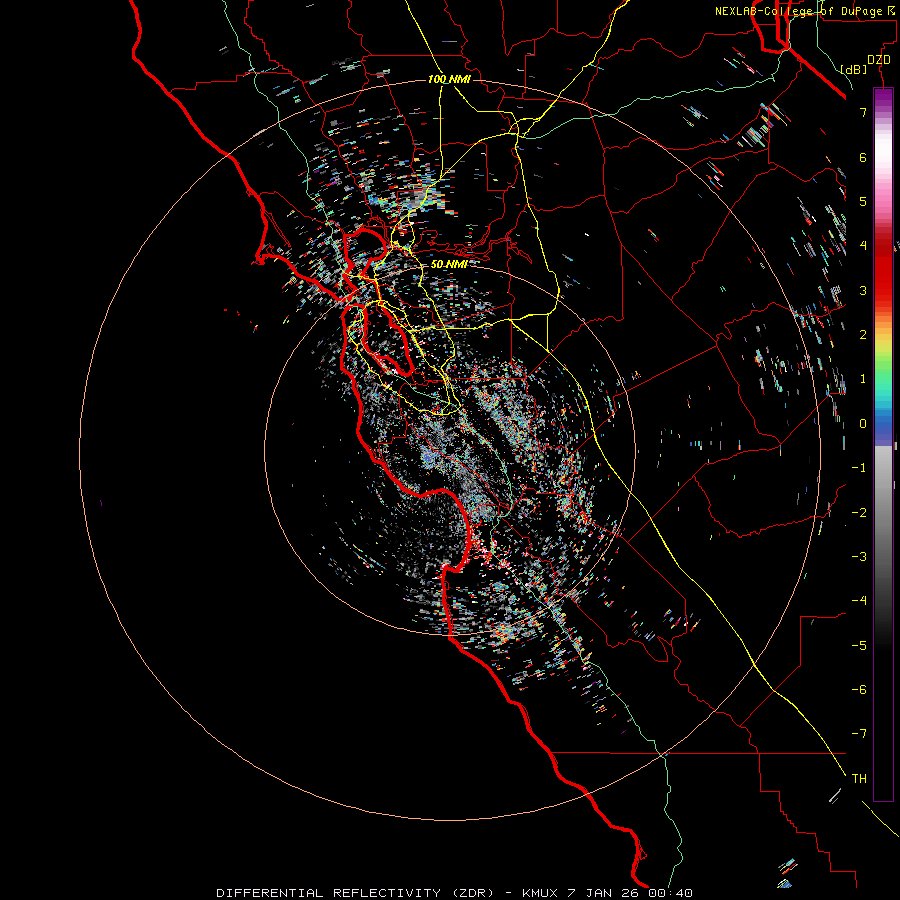Click the "100 NMI" range ring label
This screenshot has width=900, height=900.
(x=449, y=79)
